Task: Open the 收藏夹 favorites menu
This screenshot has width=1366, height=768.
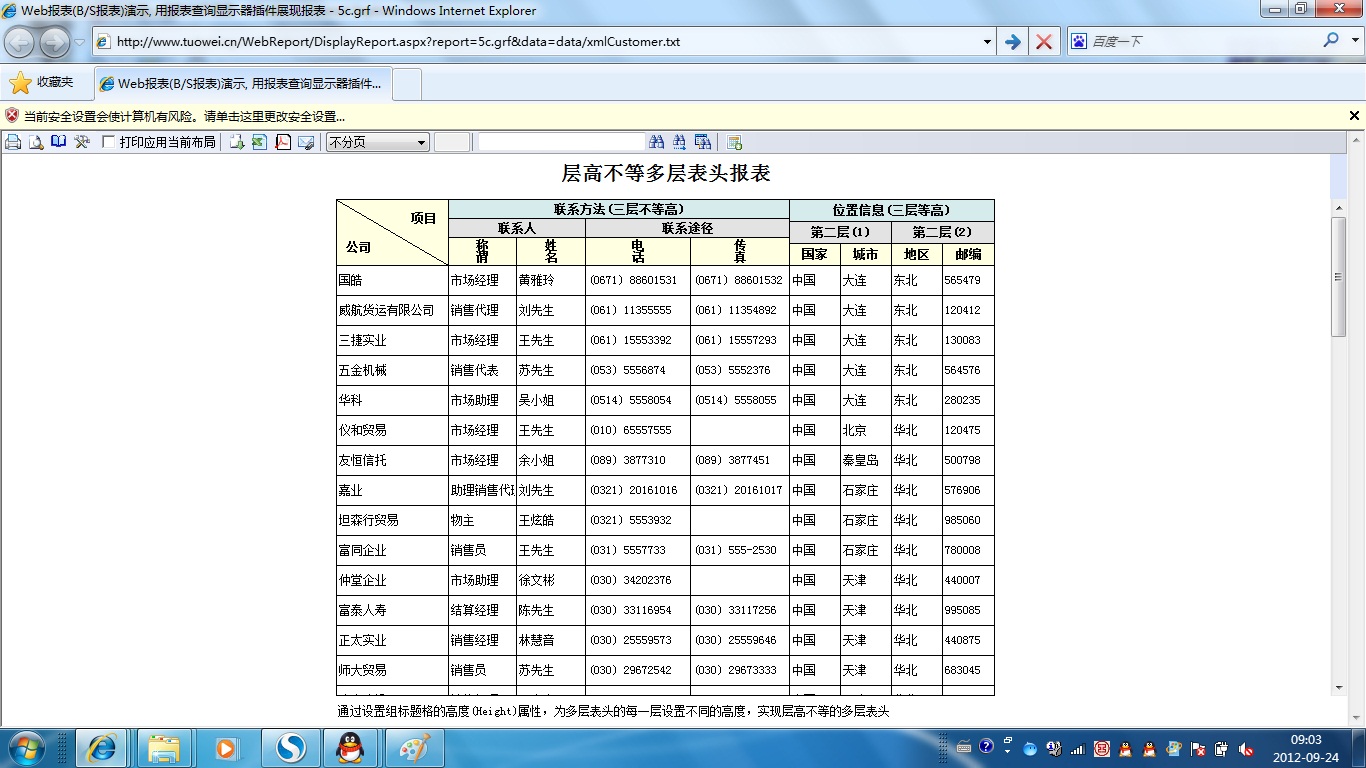Action: pyautogui.click(x=42, y=83)
